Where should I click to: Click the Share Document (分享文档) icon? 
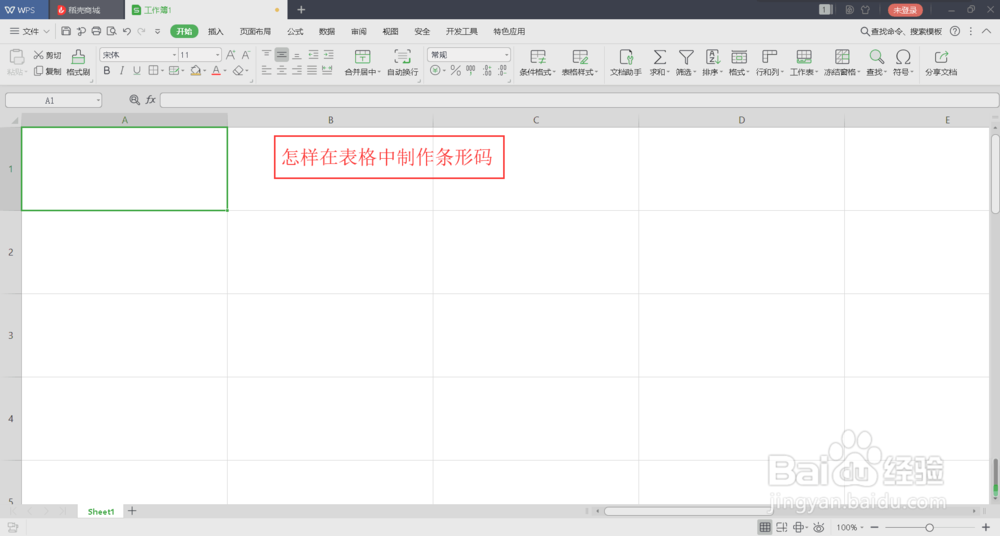pyautogui.click(x=941, y=57)
